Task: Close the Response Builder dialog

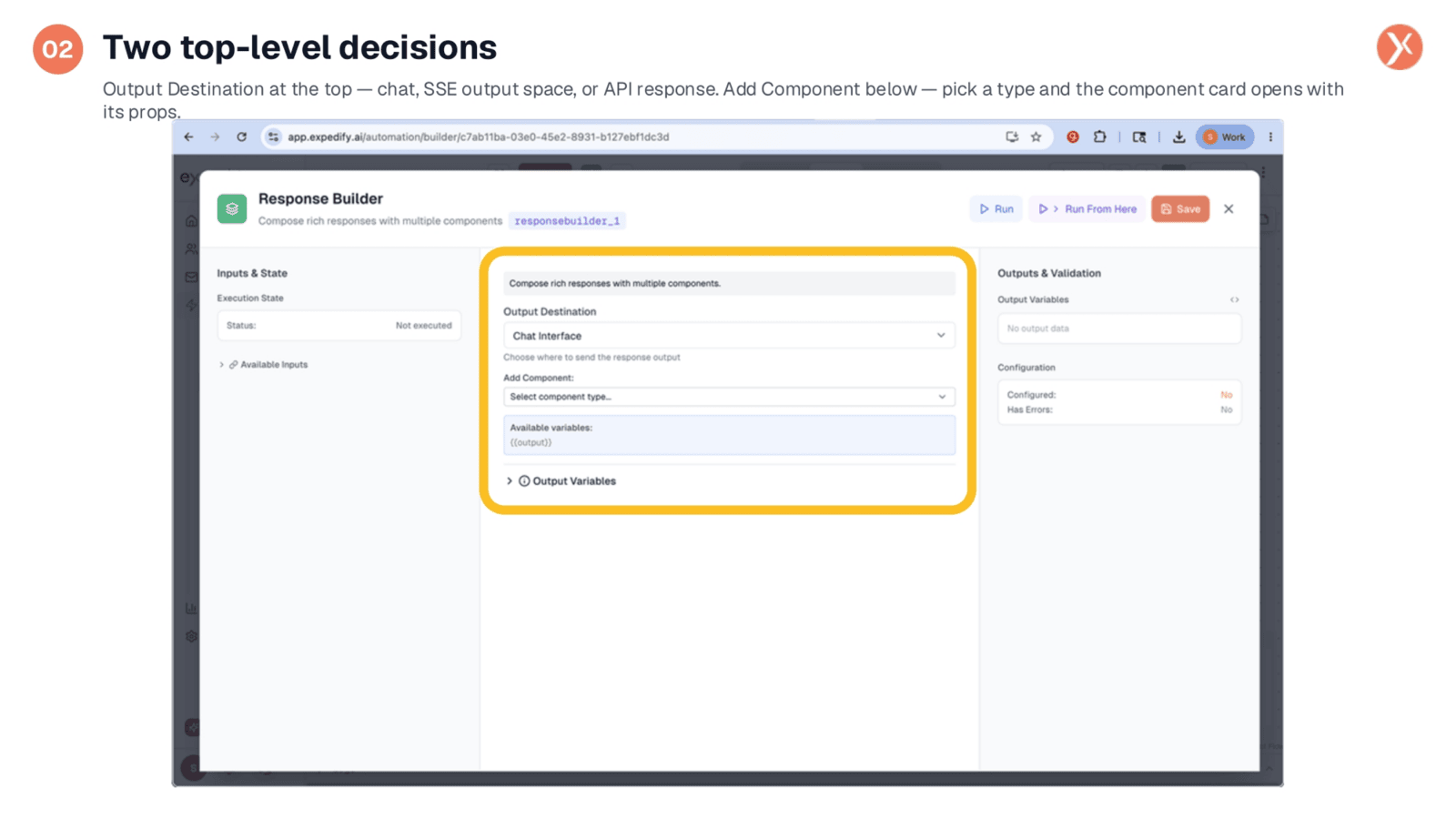Action: [x=1228, y=209]
